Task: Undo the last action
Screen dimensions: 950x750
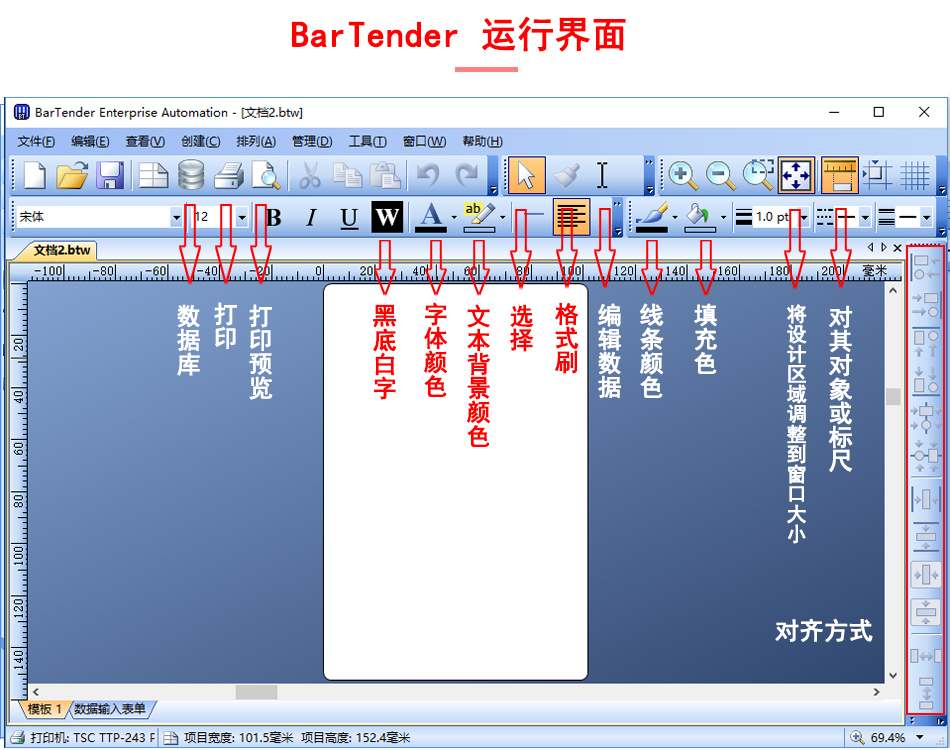Action: (x=428, y=176)
